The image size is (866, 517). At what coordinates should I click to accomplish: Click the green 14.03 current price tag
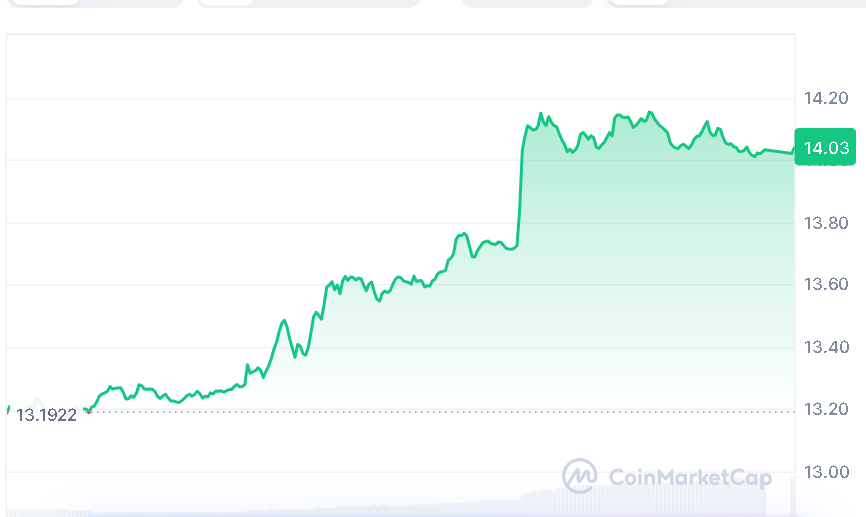pyautogui.click(x=826, y=148)
